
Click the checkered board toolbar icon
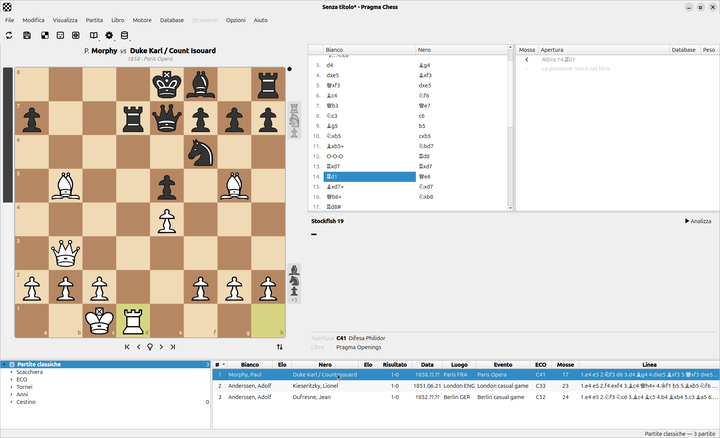[45, 35]
